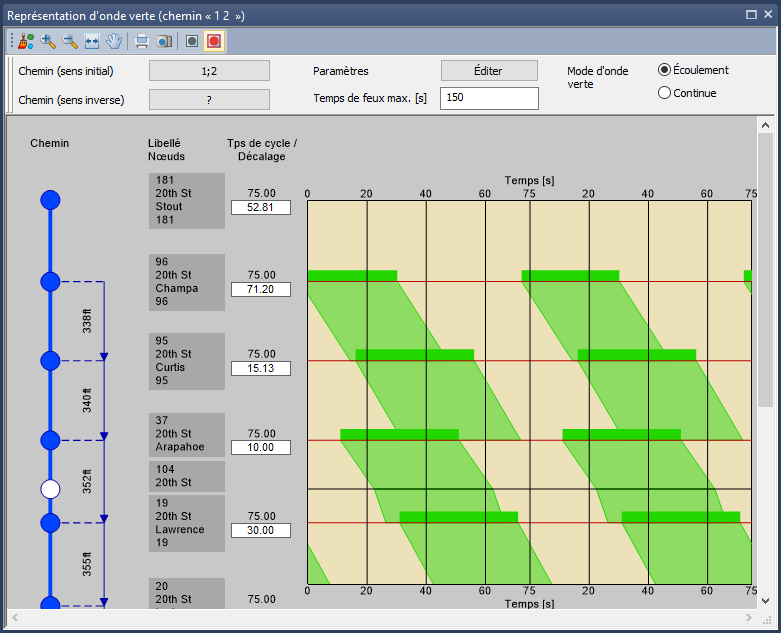
Task: Click the Éditer parameters button
Action: (x=489, y=71)
